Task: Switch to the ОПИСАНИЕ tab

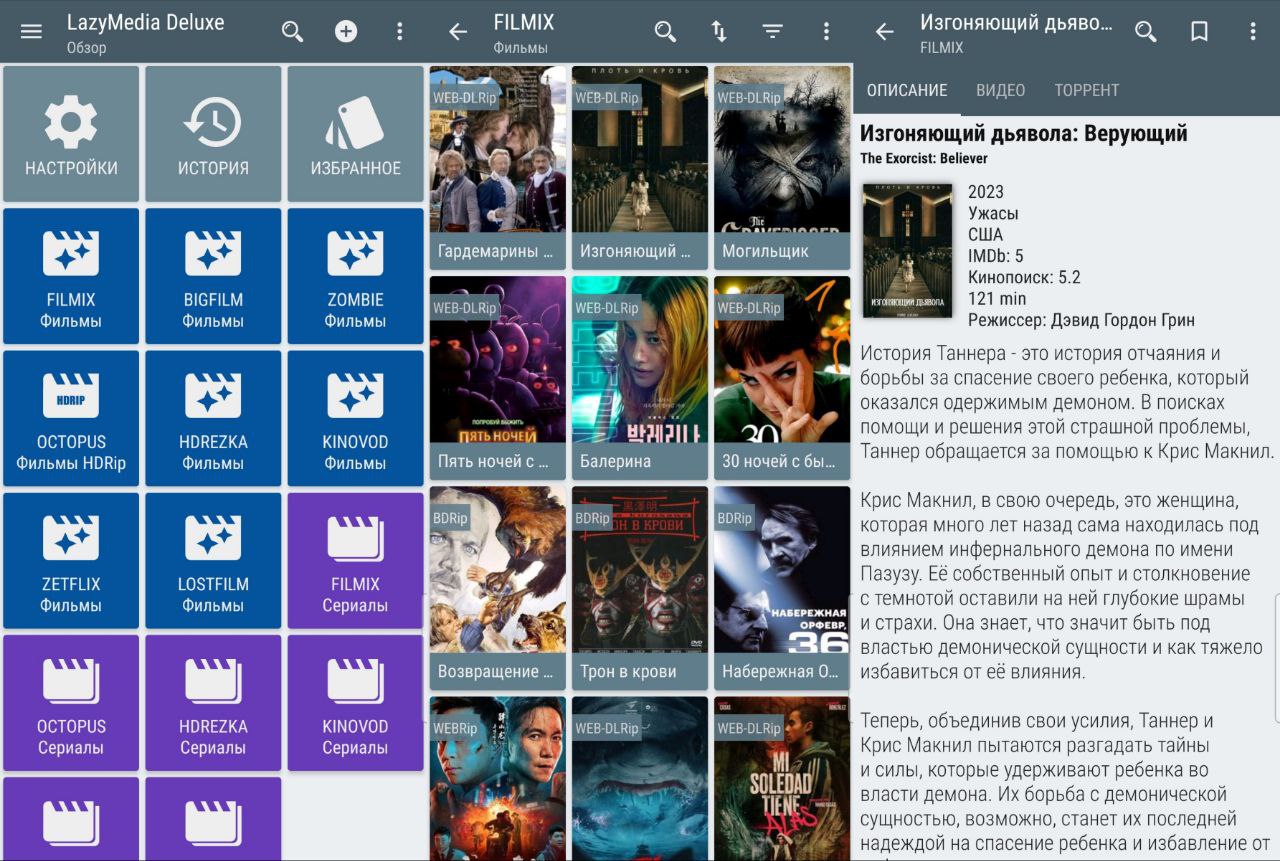Action: pyautogui.click(x=907, y=90)
